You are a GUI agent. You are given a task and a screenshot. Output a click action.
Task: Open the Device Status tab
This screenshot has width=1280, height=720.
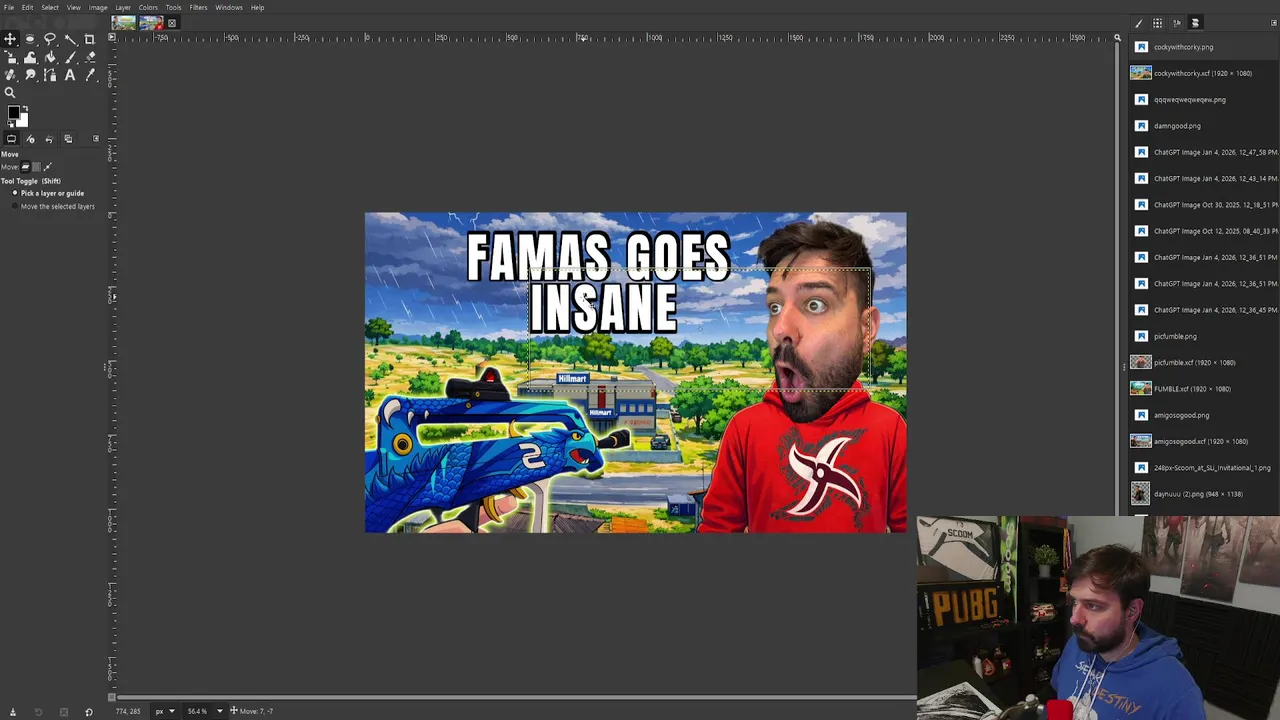tap(30, 139)
